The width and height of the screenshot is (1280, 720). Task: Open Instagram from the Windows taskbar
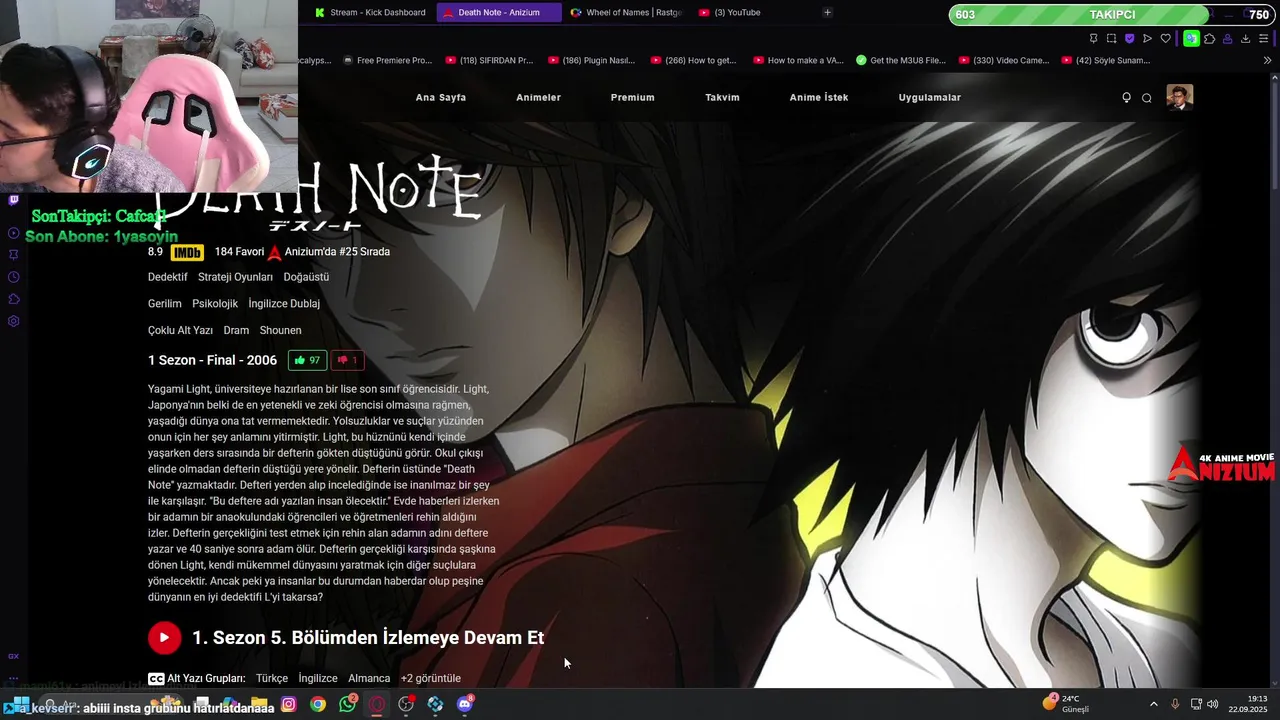click(x=289, y=704)
